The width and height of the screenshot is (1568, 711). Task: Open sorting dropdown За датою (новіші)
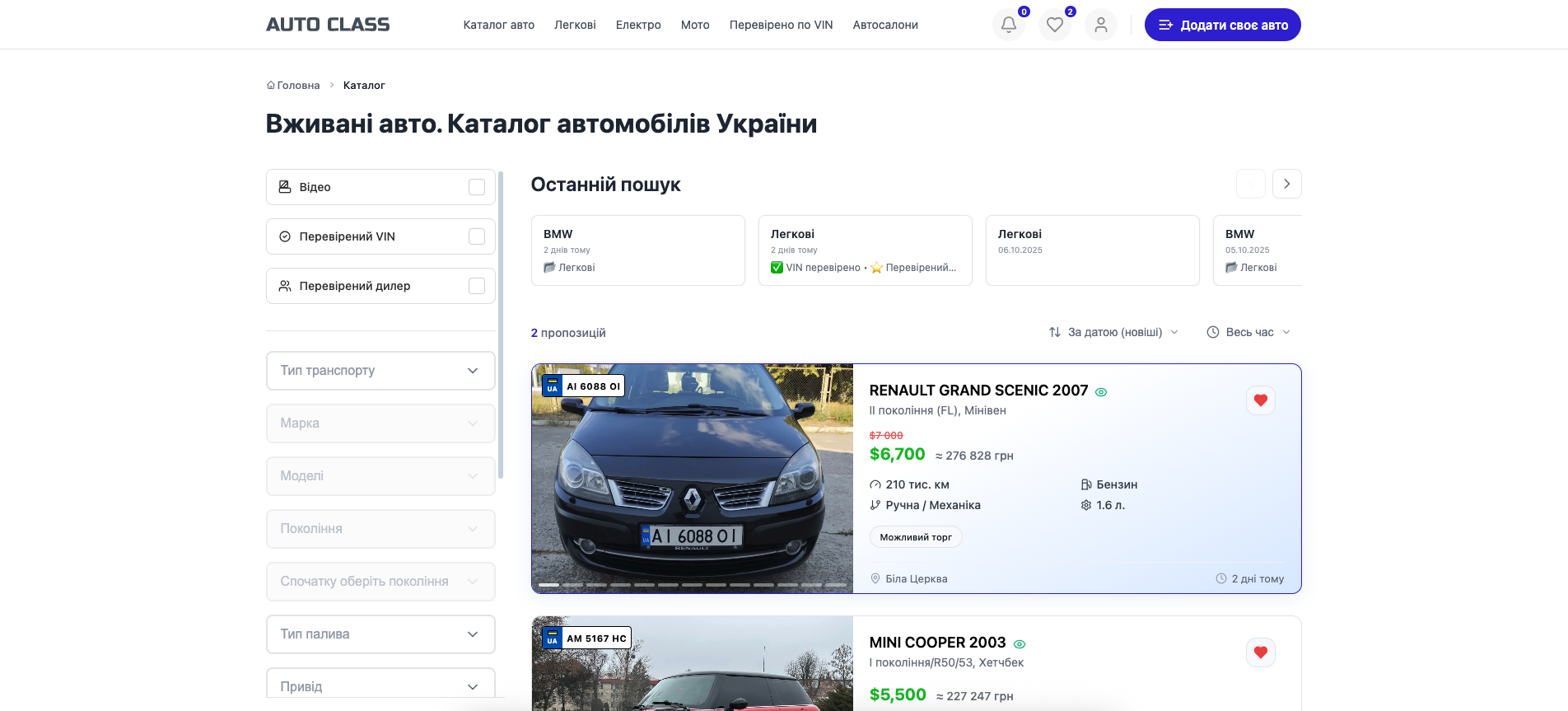coord(1113,332)
